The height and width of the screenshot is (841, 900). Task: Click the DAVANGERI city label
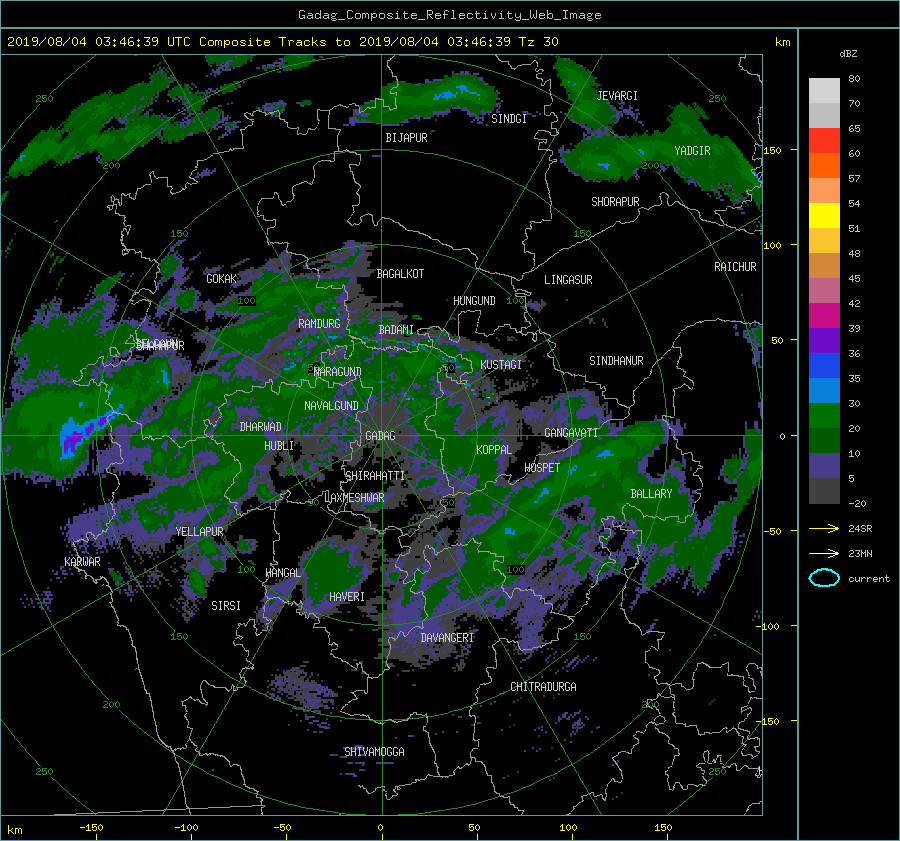click(x=447, y=638)
